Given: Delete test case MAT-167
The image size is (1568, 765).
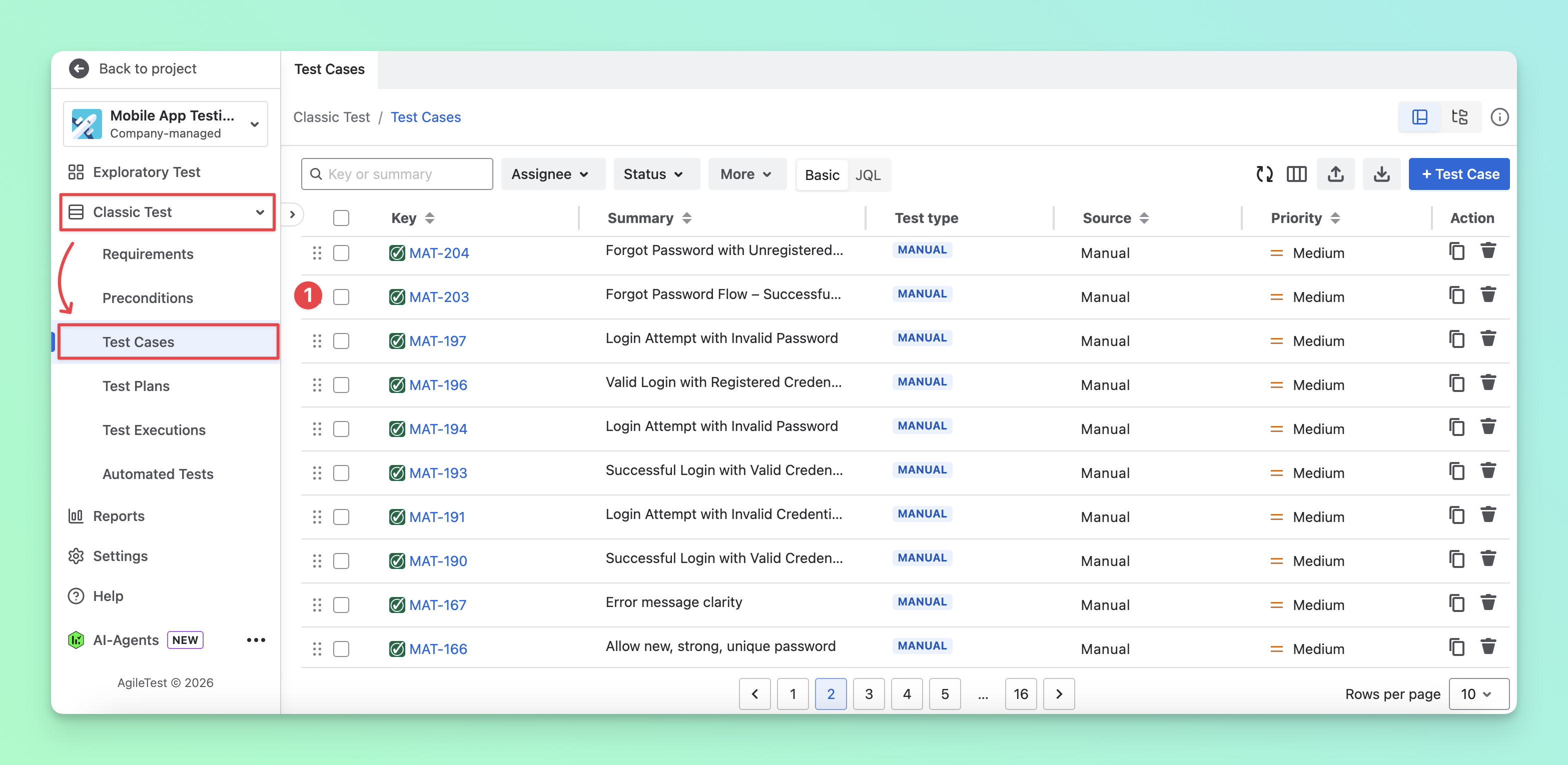Looking at the screenshot, I should pos(1488,602).
